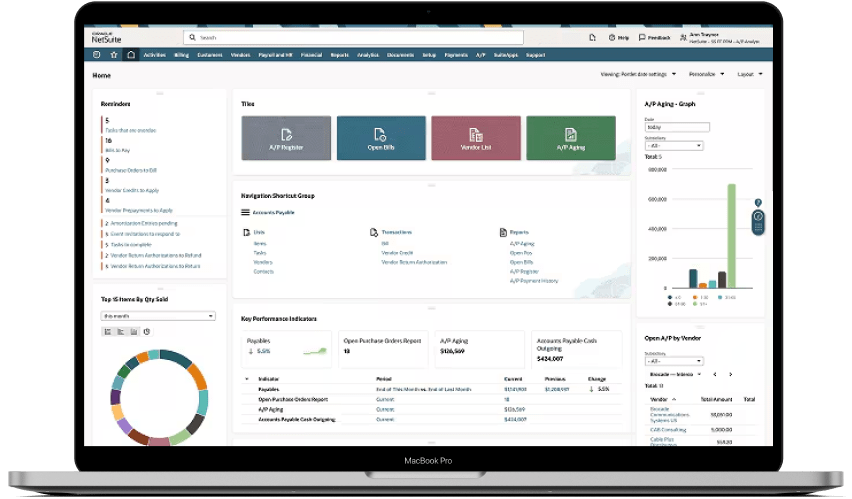This screenshot has height=499, width=852.
Task: Go to the Home icon in navigation bar
Action: click(131, 55)
